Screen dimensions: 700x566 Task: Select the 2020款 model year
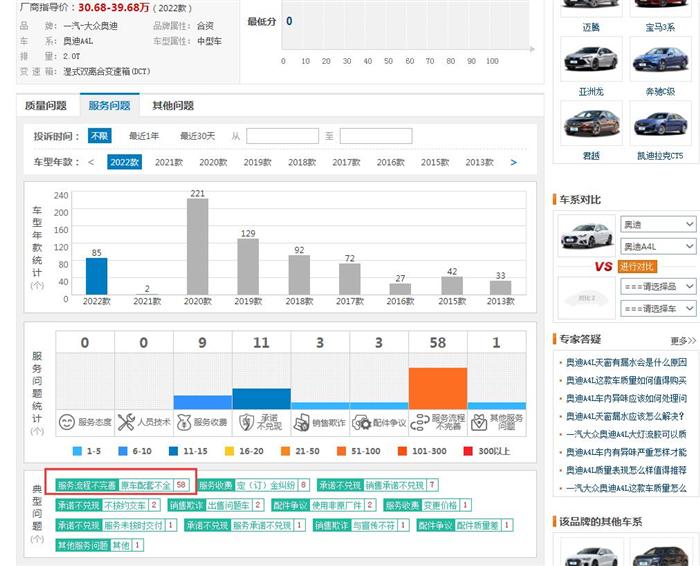coord(213,162)
